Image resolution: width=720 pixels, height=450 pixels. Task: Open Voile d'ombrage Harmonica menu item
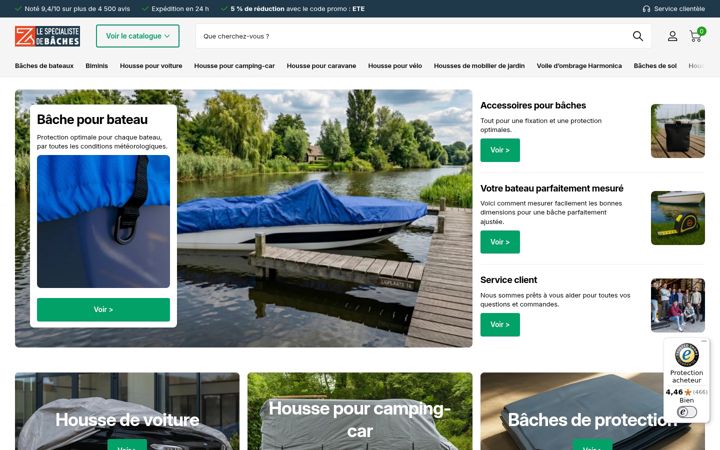pos(579,66)
